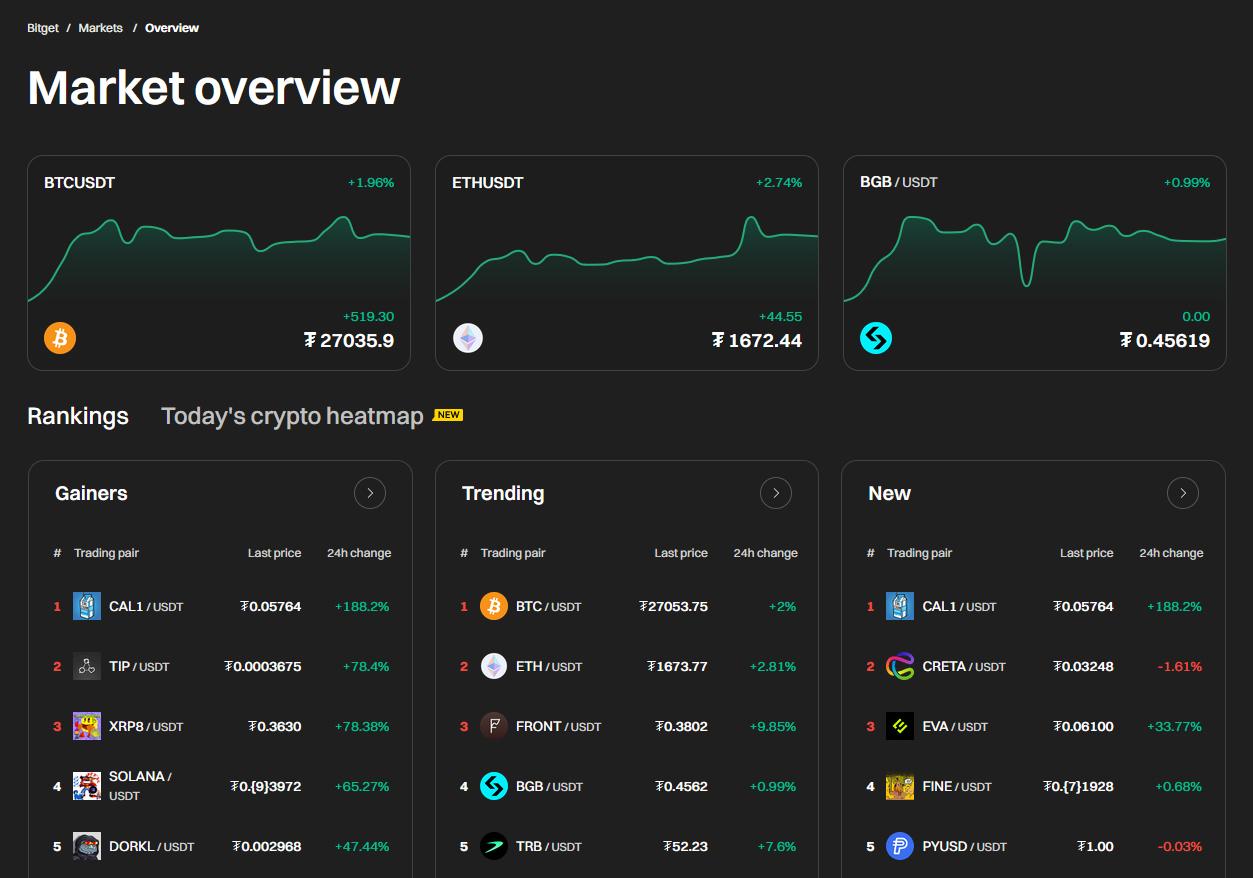Select SOLANA / USDT pair in Gainers
Image resolution: width=1253 pixels, height=878 pixels.
click(141, 786)
